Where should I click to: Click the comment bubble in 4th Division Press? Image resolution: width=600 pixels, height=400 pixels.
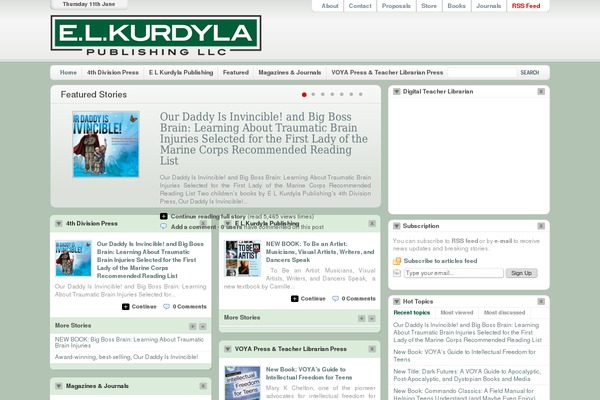(166, 307)
